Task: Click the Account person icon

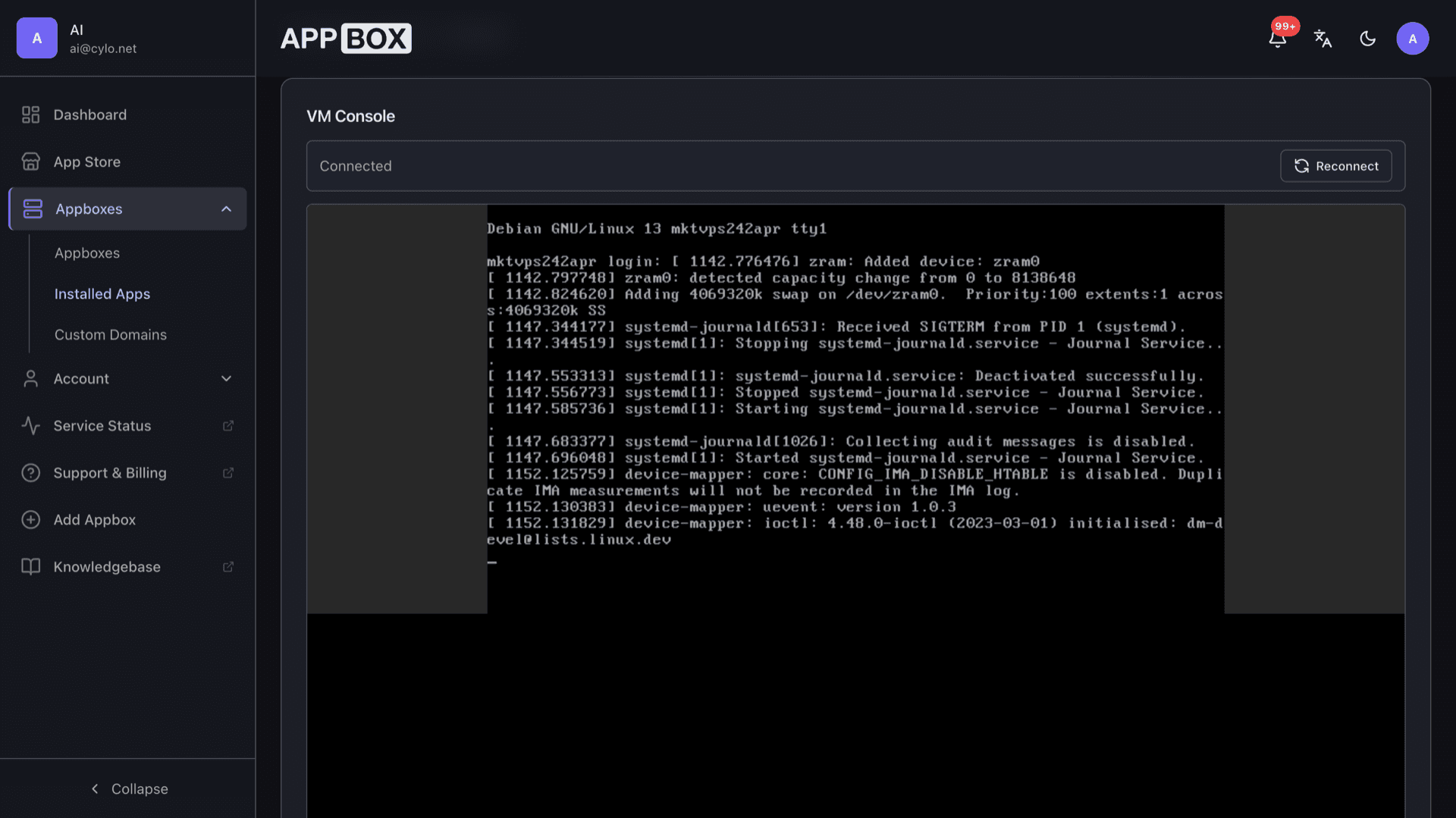Action: pos(30,378)
